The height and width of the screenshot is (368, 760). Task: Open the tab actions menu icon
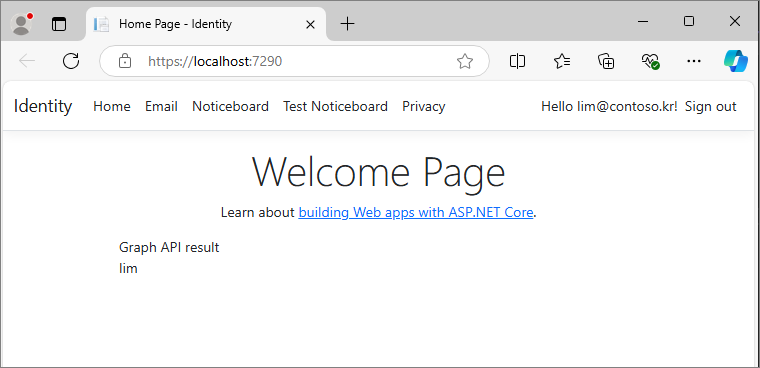[59, 24]
